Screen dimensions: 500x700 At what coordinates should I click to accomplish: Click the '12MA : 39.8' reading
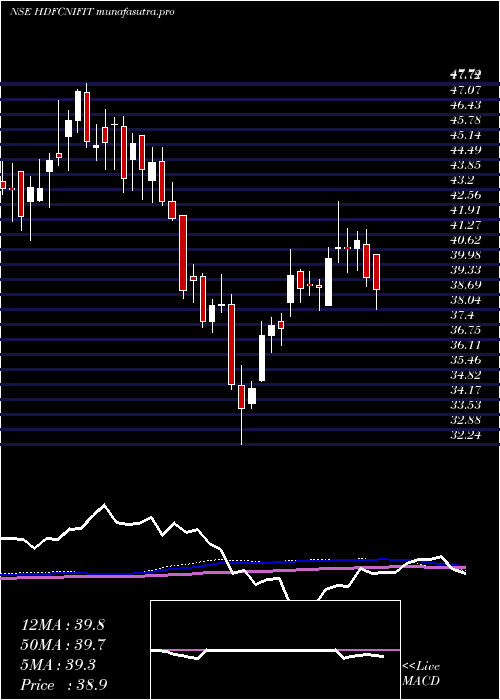(x=63, y=625)
